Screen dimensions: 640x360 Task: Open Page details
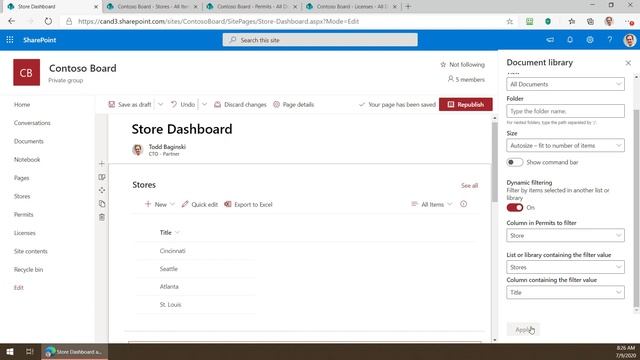point(293,104)
